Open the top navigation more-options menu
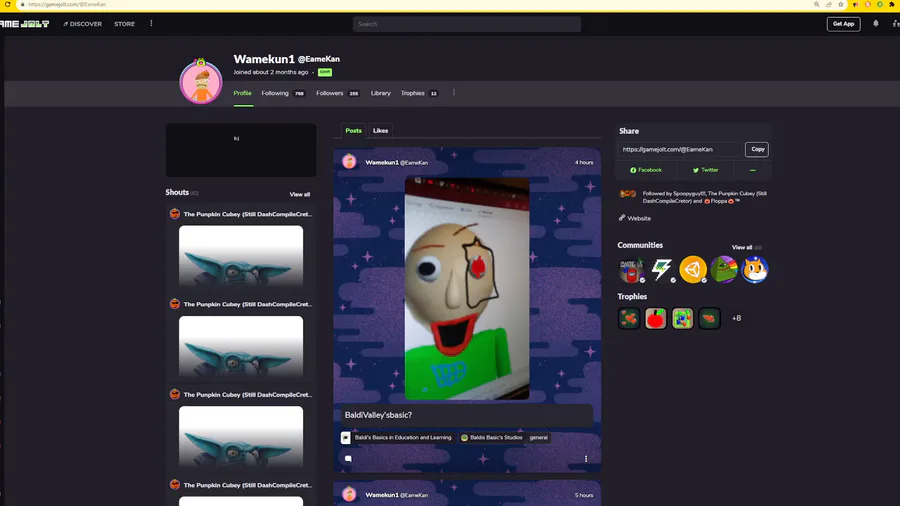900x506 pixels. (151, 24)
